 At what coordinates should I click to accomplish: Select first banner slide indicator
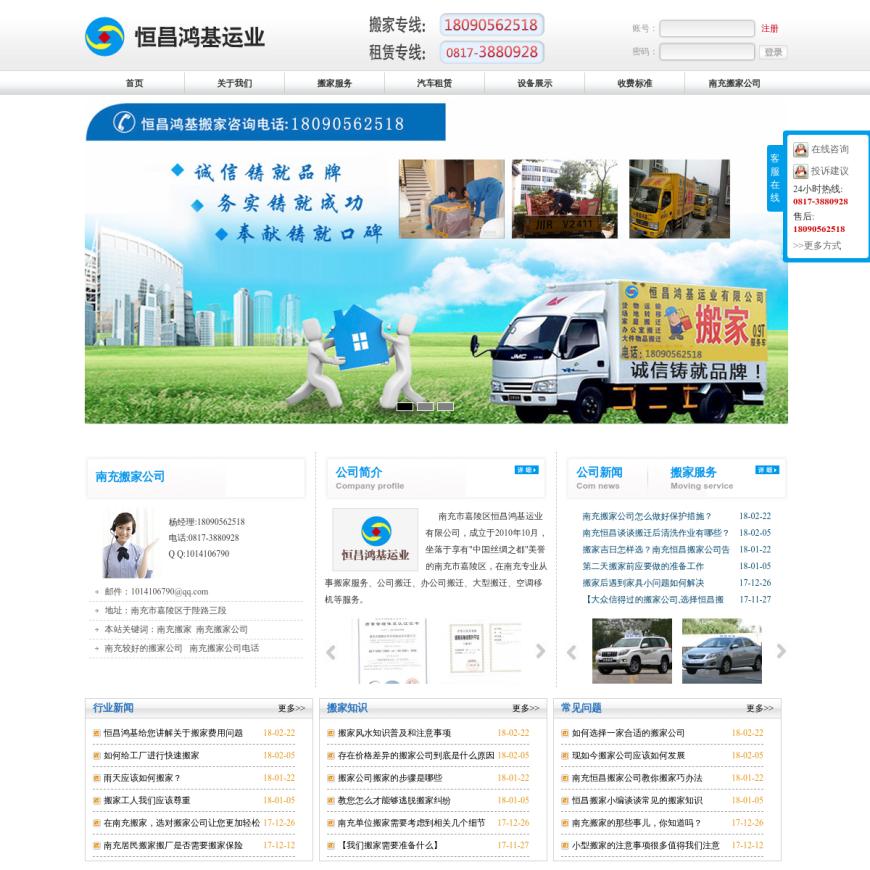click(x=405, y=406)
